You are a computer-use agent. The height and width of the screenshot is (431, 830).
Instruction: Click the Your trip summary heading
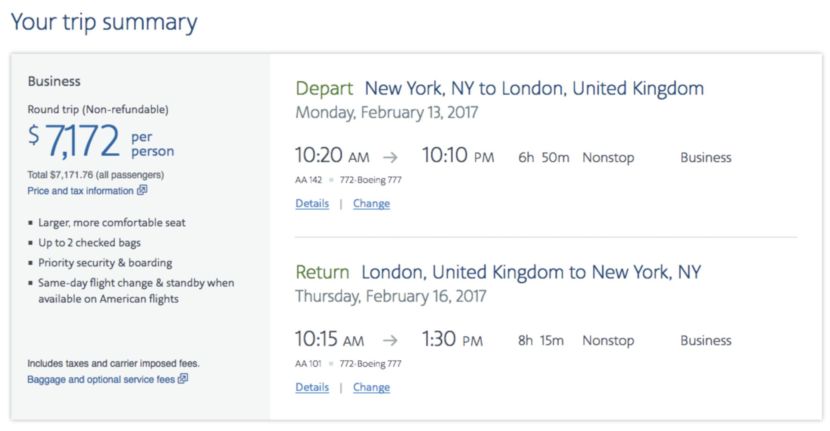coord(104,22)
